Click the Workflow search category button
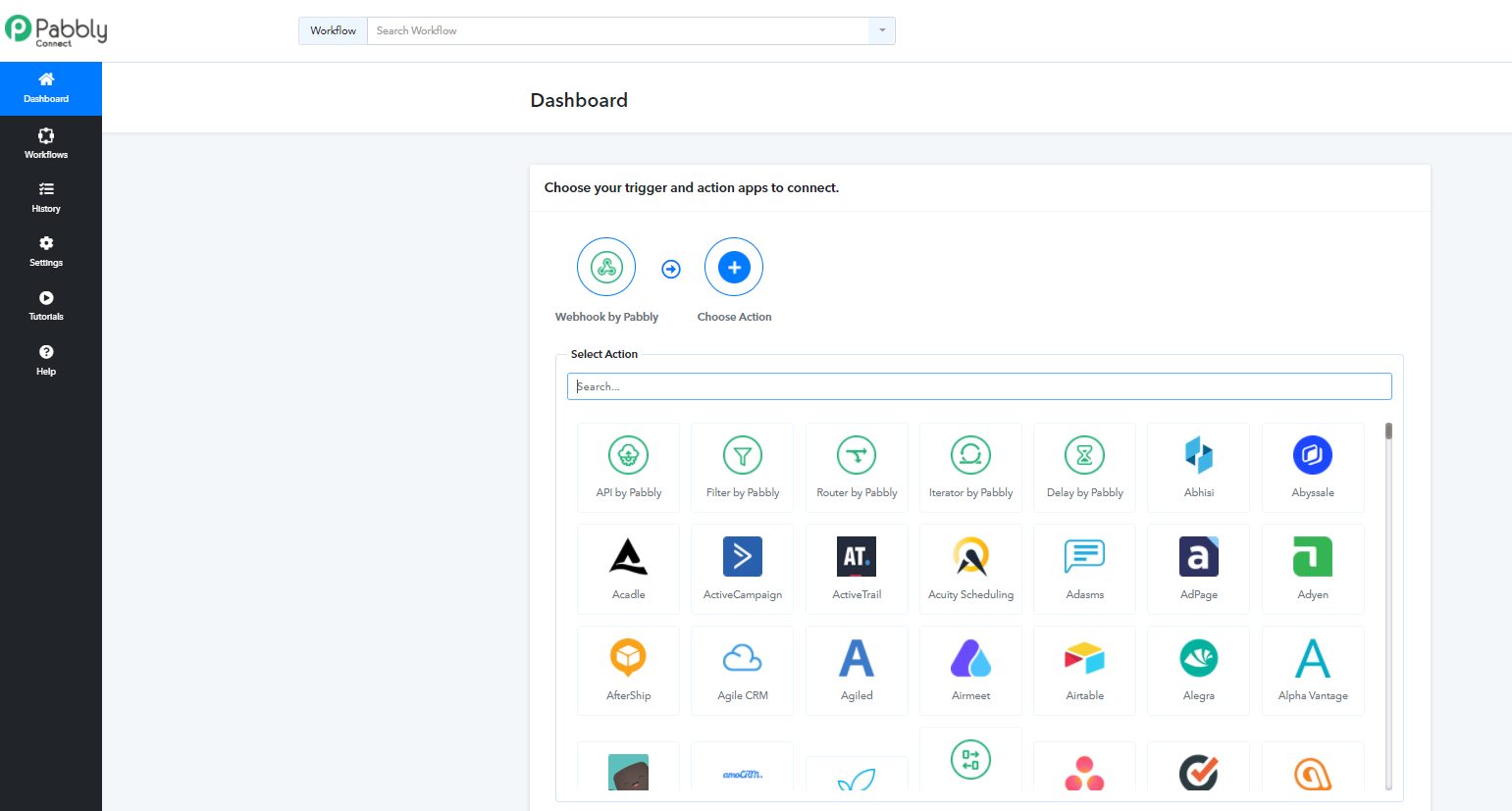This screenshot has width=1512, height=811. [x=333, y=30]
